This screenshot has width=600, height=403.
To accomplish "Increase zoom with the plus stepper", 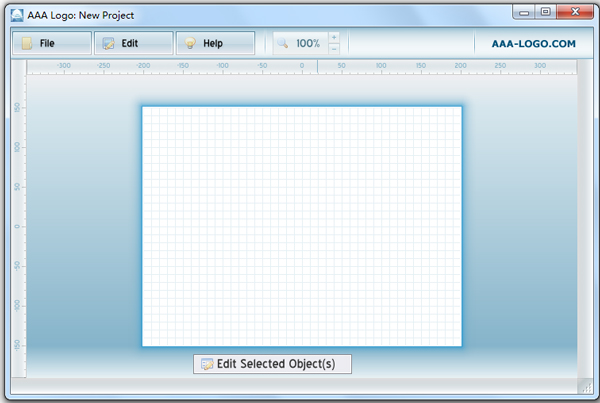I will click(333, 38).
